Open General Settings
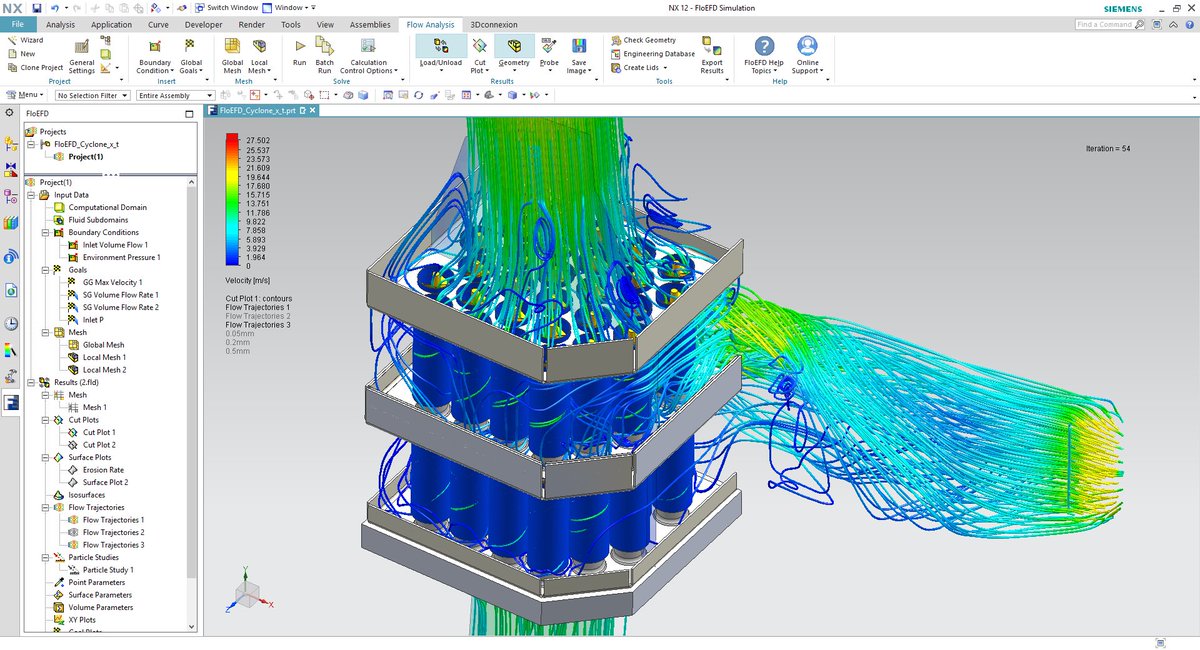This screenshot has width=1200, height=650. pyautogui.click(x=82, y=56)
